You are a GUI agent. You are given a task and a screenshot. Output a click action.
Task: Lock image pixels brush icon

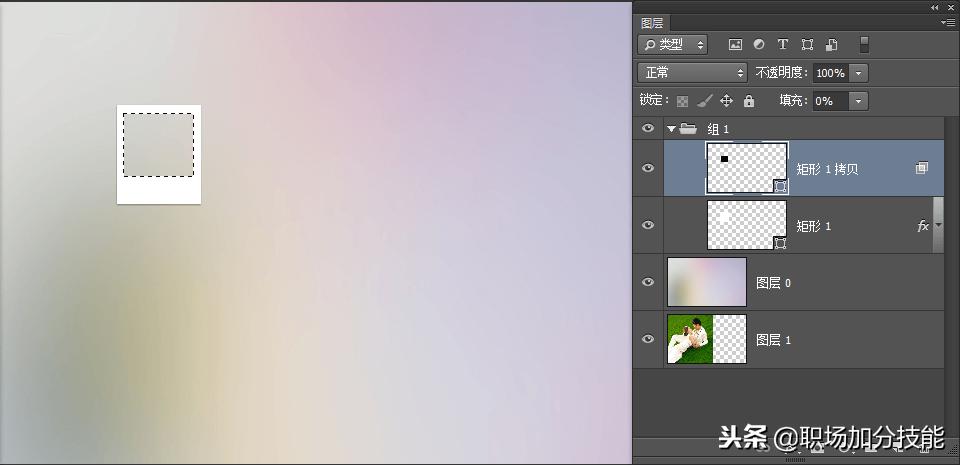705,101
